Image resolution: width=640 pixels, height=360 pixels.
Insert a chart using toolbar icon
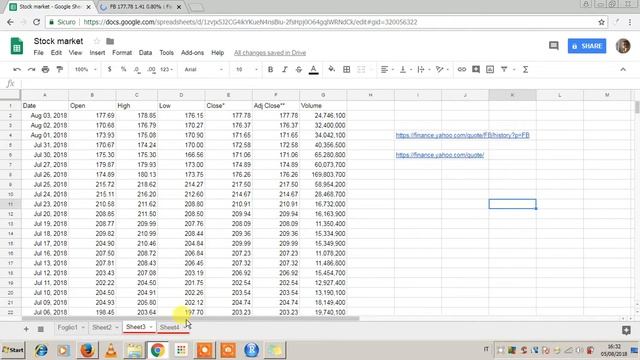point(490,69)
